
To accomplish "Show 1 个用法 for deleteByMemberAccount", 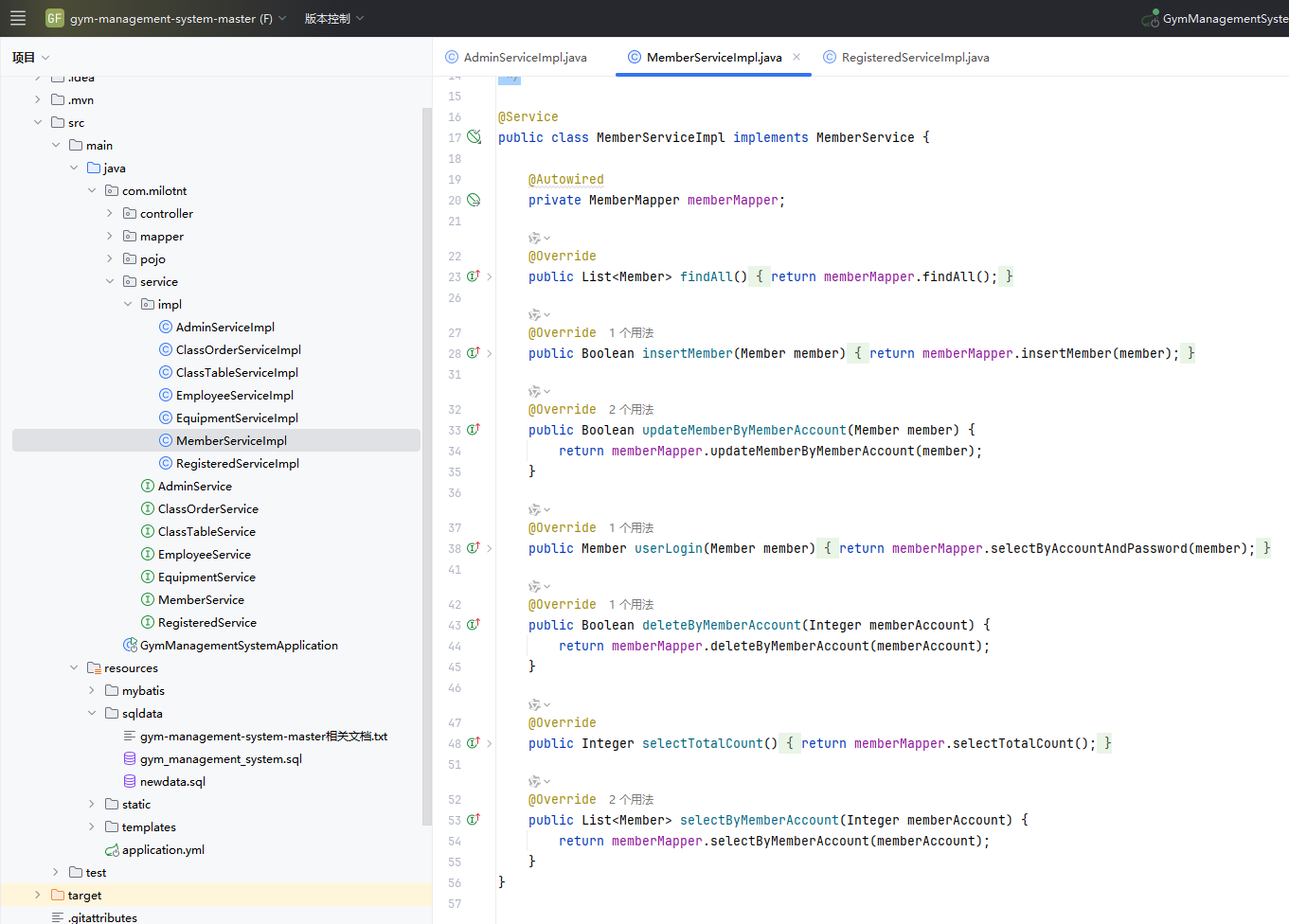I will click(x=631, y=605).
